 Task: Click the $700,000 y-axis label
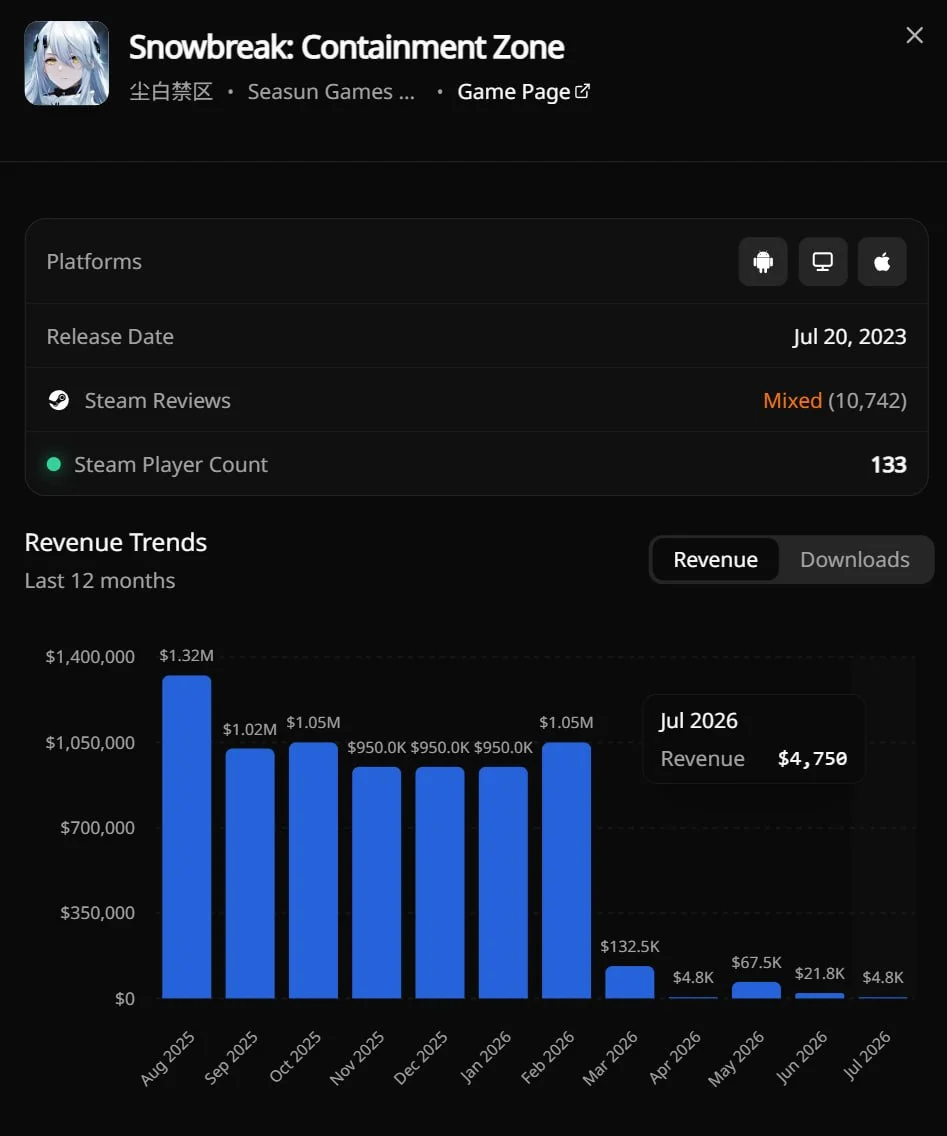(97, 828)
